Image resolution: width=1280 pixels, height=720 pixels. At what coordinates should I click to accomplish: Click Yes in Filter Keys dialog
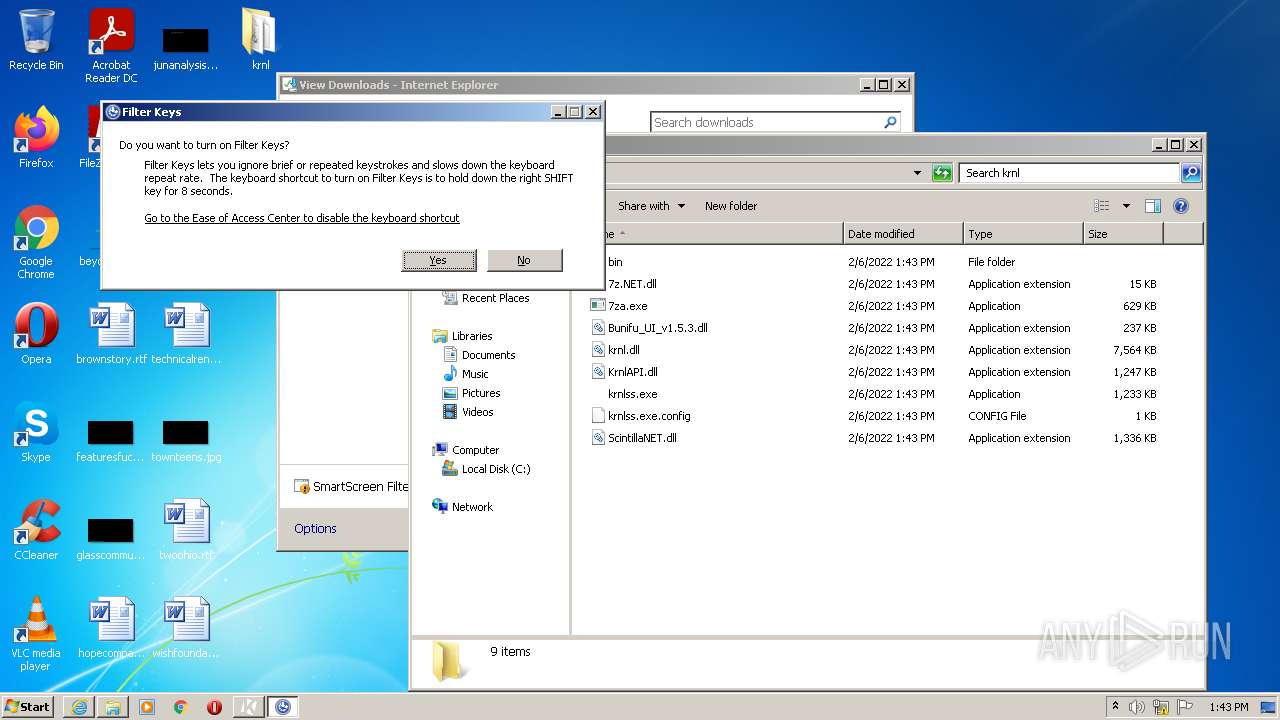click(x=439, y=260)
